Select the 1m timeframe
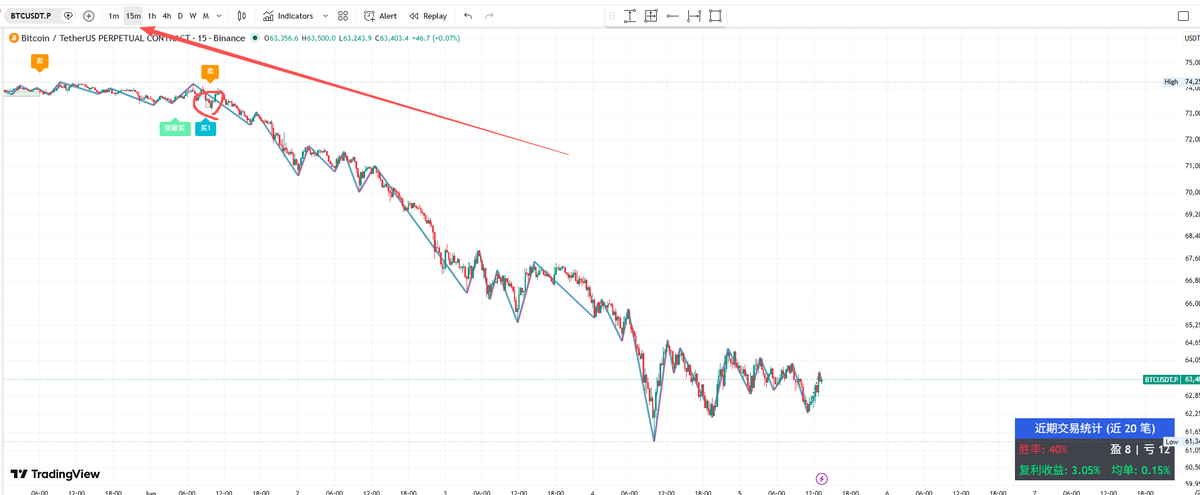Screen dimensions: 1200x495 click(x=114, y=16)
